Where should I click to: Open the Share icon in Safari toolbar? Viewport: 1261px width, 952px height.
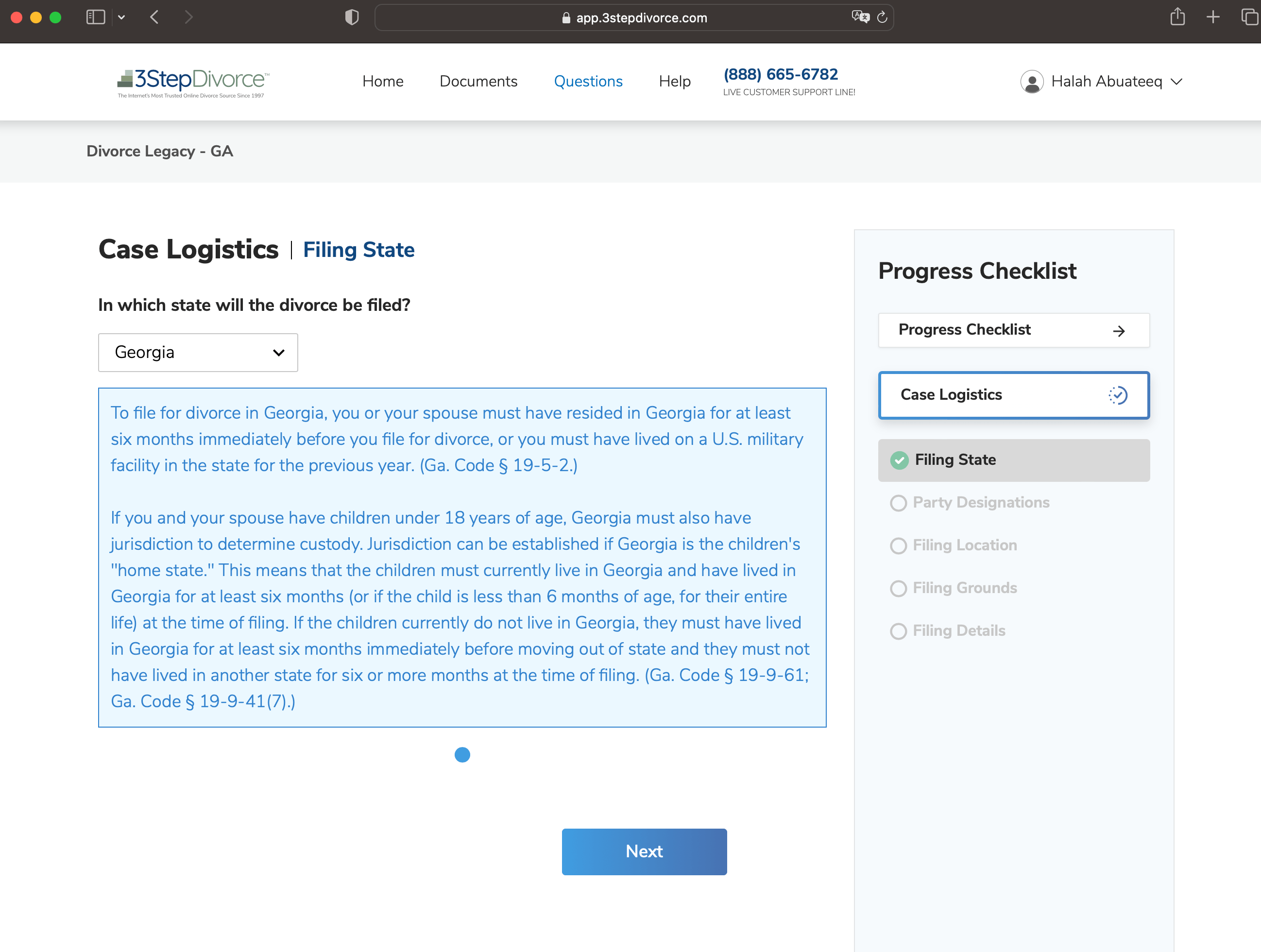(1177, 17)
